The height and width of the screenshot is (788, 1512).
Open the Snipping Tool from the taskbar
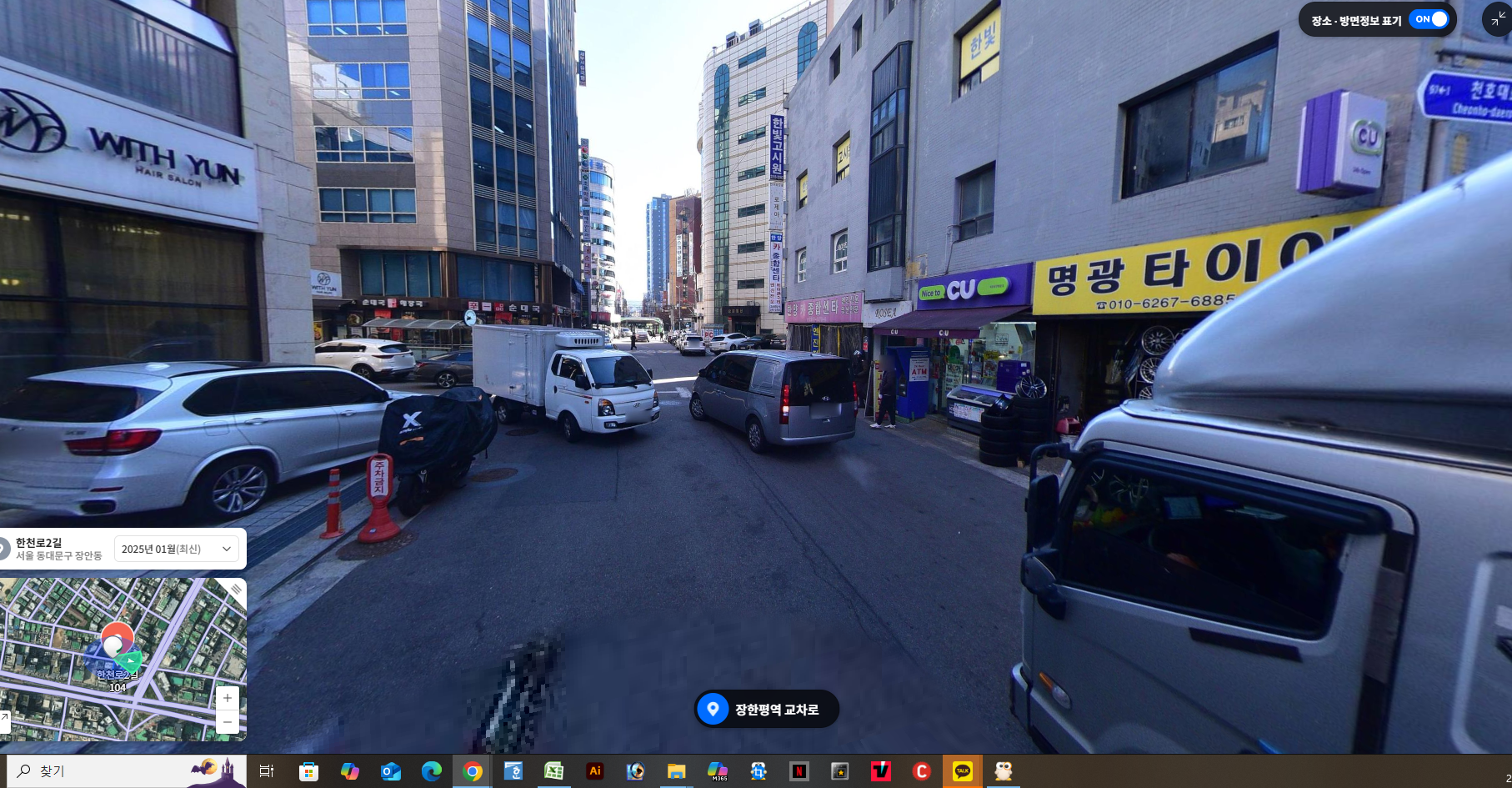(x=758, y=771)
